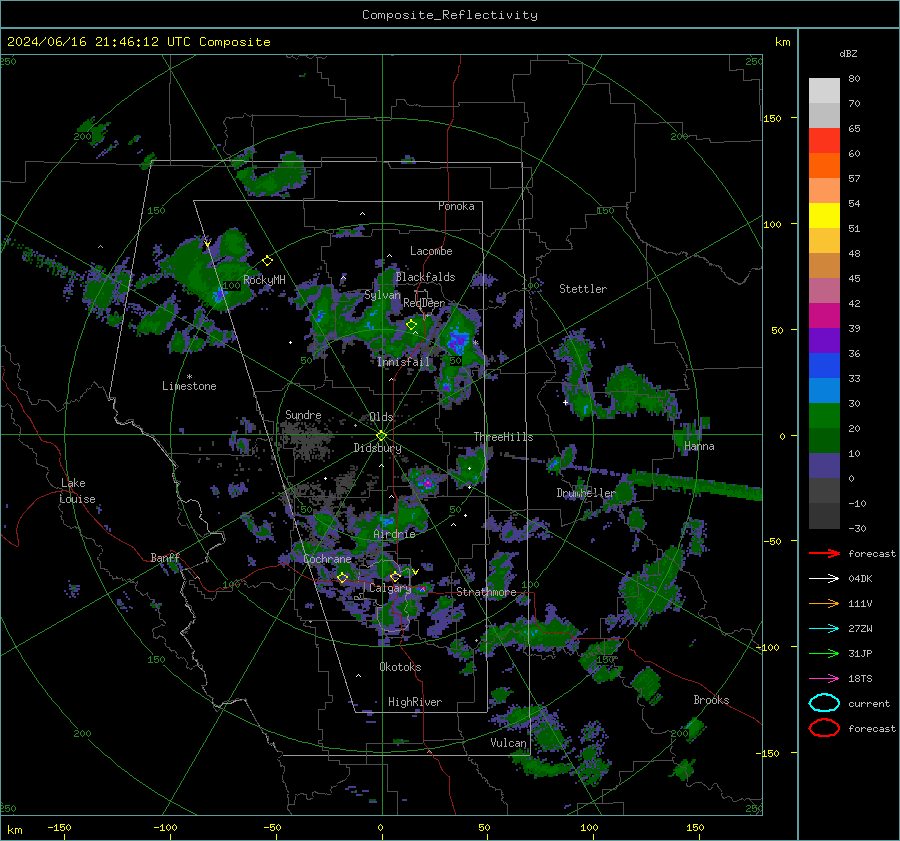Click the RockyMH label on map

coord(264,280)
